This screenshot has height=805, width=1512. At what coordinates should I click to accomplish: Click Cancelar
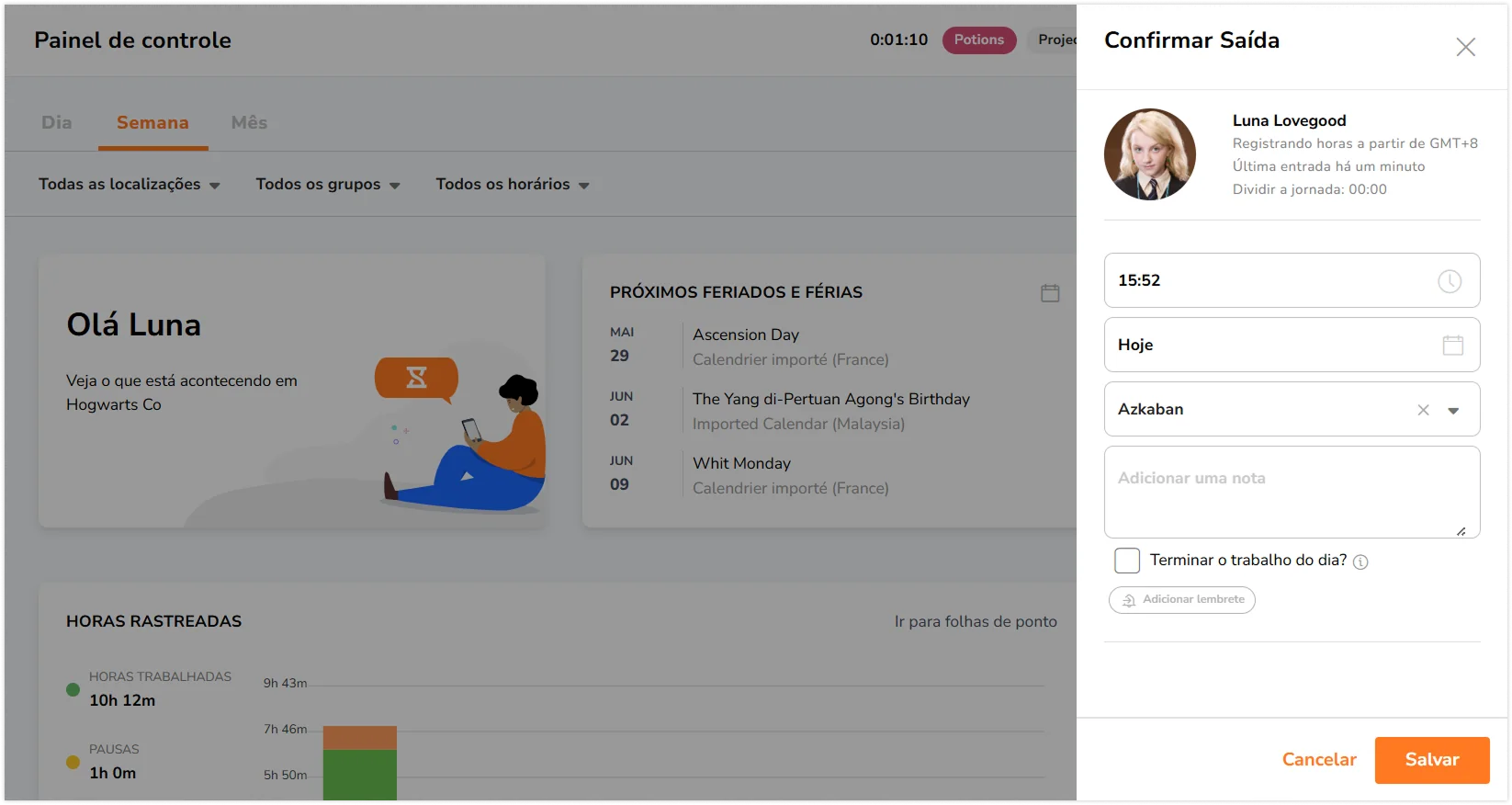[x=1319, y=760]
